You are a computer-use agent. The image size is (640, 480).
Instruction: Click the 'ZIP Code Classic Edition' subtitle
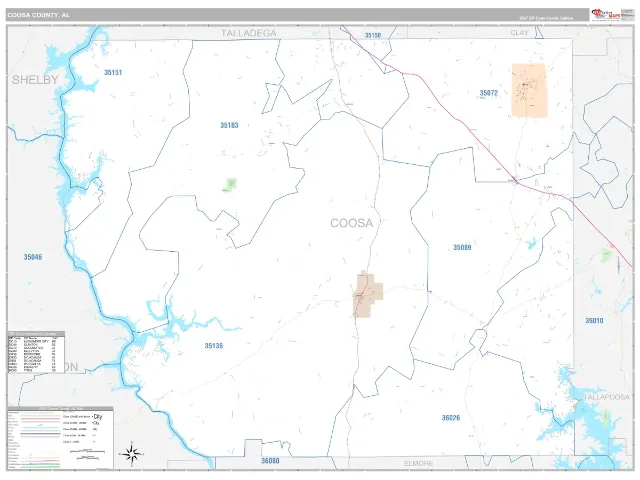pyautogui.click(x=546, y=18)
